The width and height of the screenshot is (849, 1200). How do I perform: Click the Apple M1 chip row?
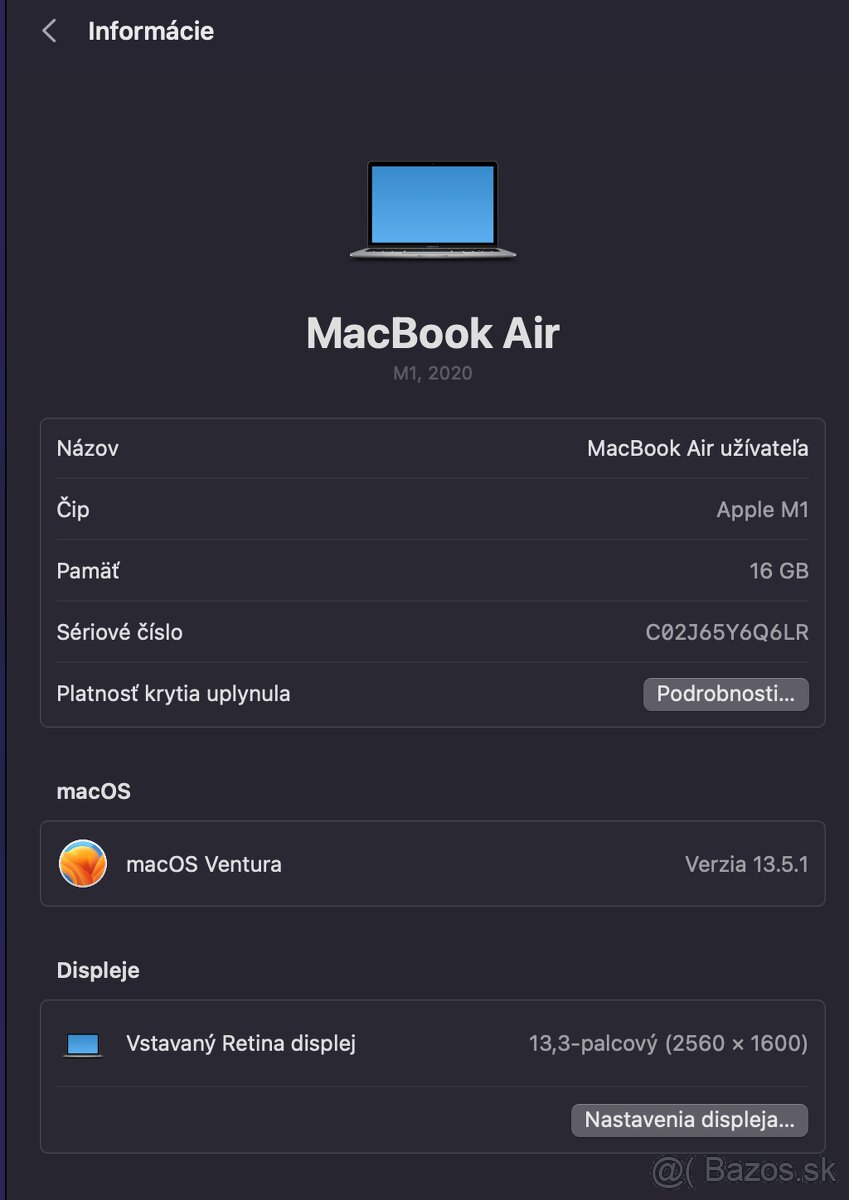pos(433,509)
